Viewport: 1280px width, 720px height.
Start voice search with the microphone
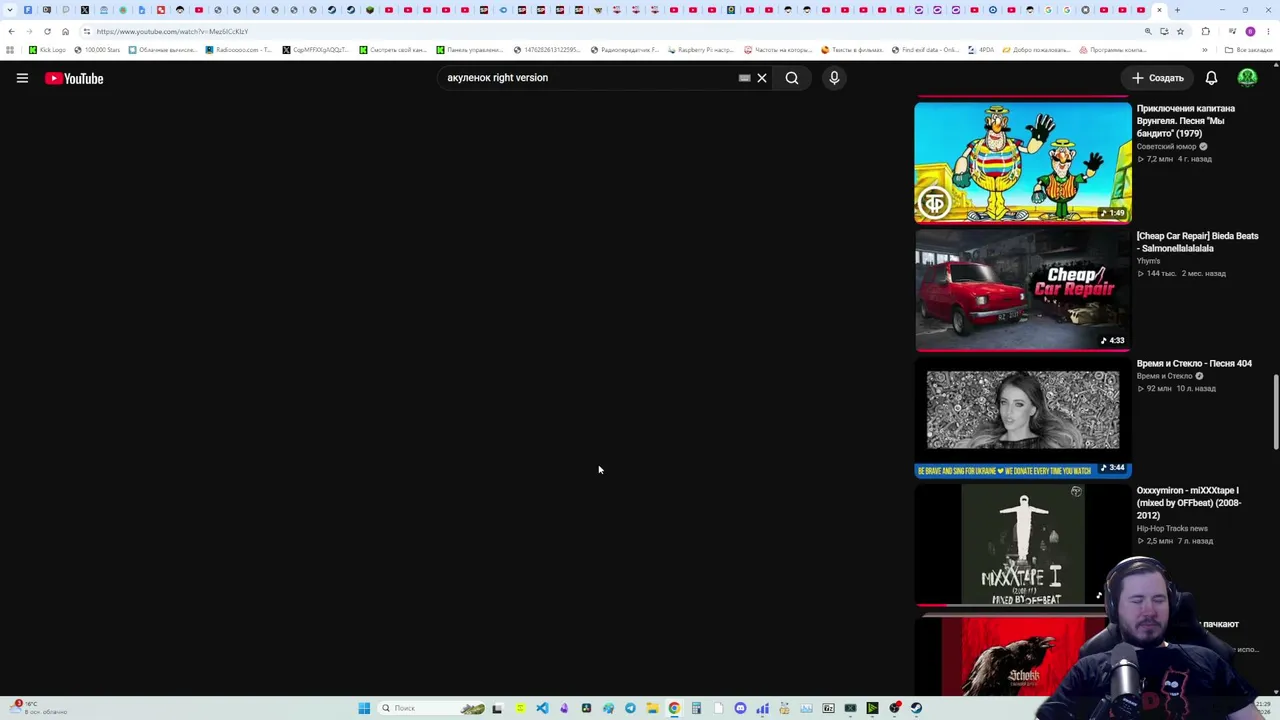tap(834, 78)
